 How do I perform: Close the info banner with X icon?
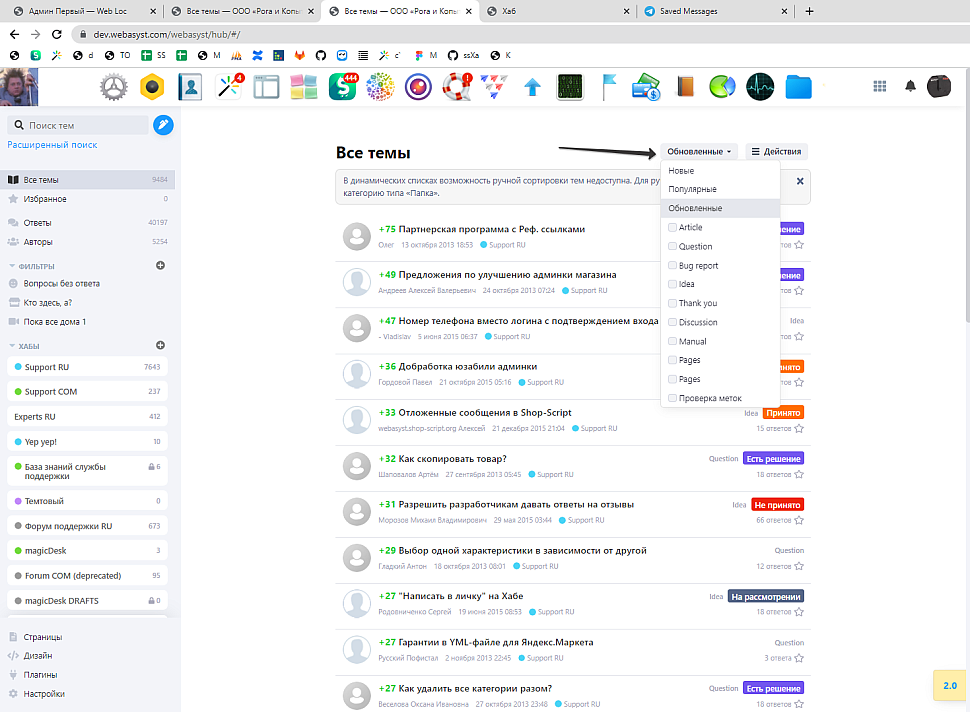pos(800,181)
